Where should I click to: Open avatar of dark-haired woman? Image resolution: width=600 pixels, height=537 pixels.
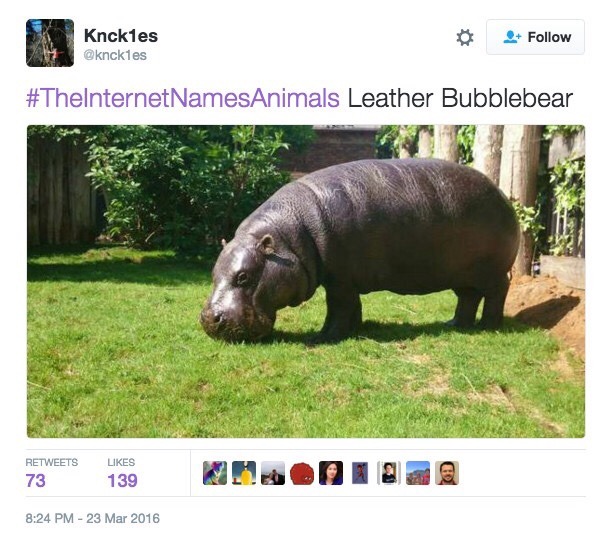[x=331, y=473]
